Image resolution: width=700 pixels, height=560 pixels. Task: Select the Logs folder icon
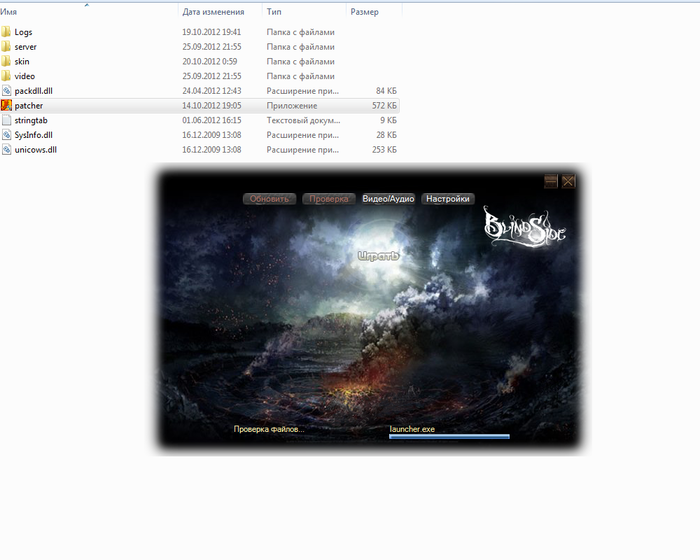(6, 32)
